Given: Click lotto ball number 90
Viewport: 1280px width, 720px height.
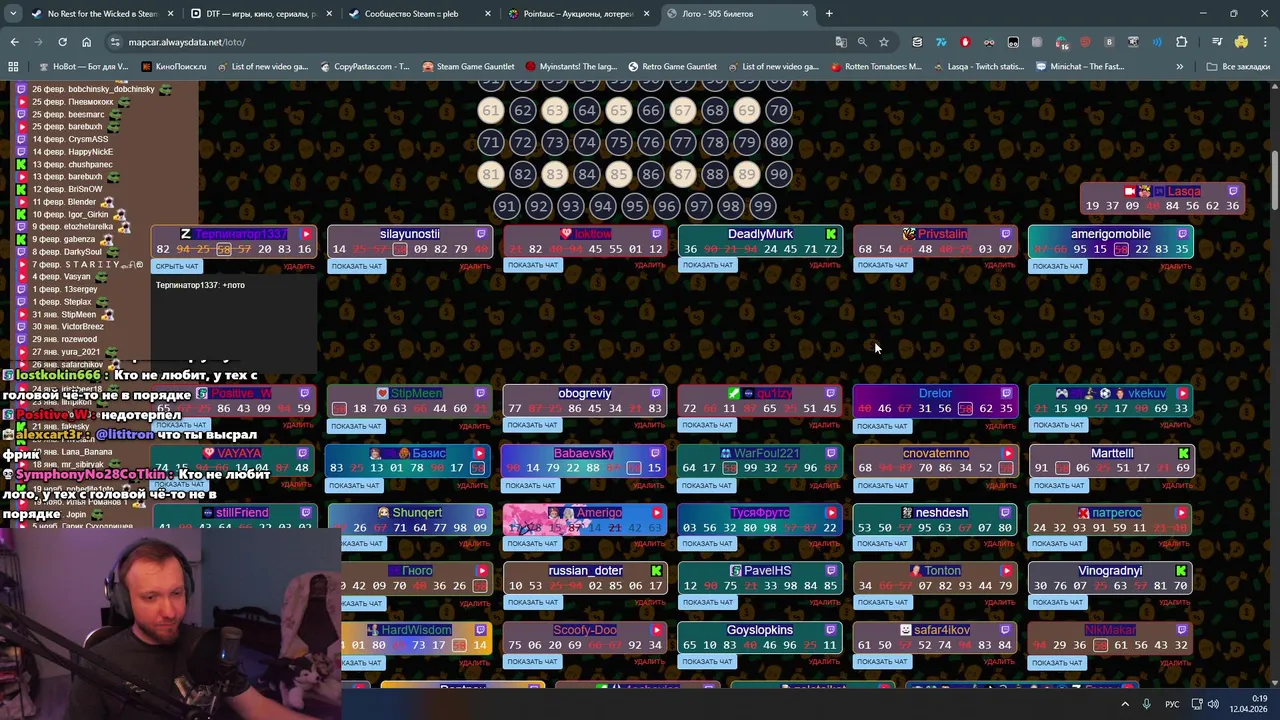Looking at the screenshot, I should pos(778,174).
